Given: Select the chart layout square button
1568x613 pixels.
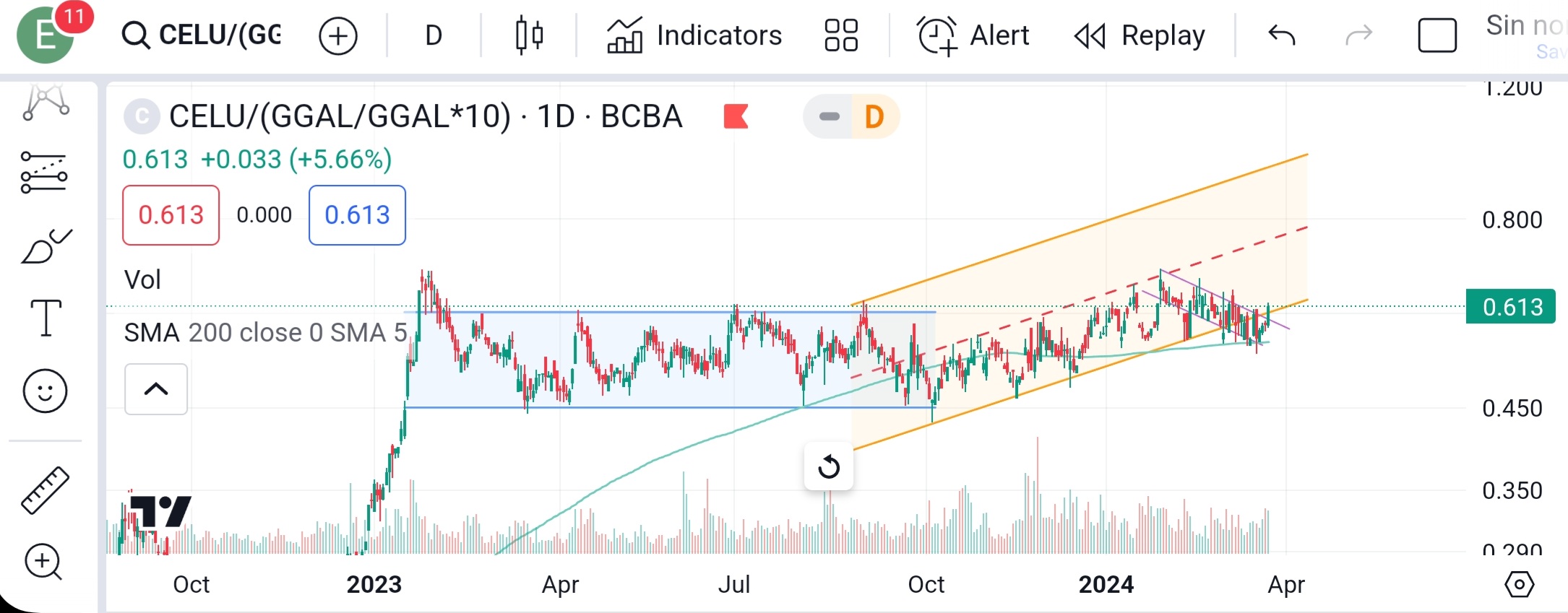Looking at the screenshot, I should click(x=1436, y=35).
